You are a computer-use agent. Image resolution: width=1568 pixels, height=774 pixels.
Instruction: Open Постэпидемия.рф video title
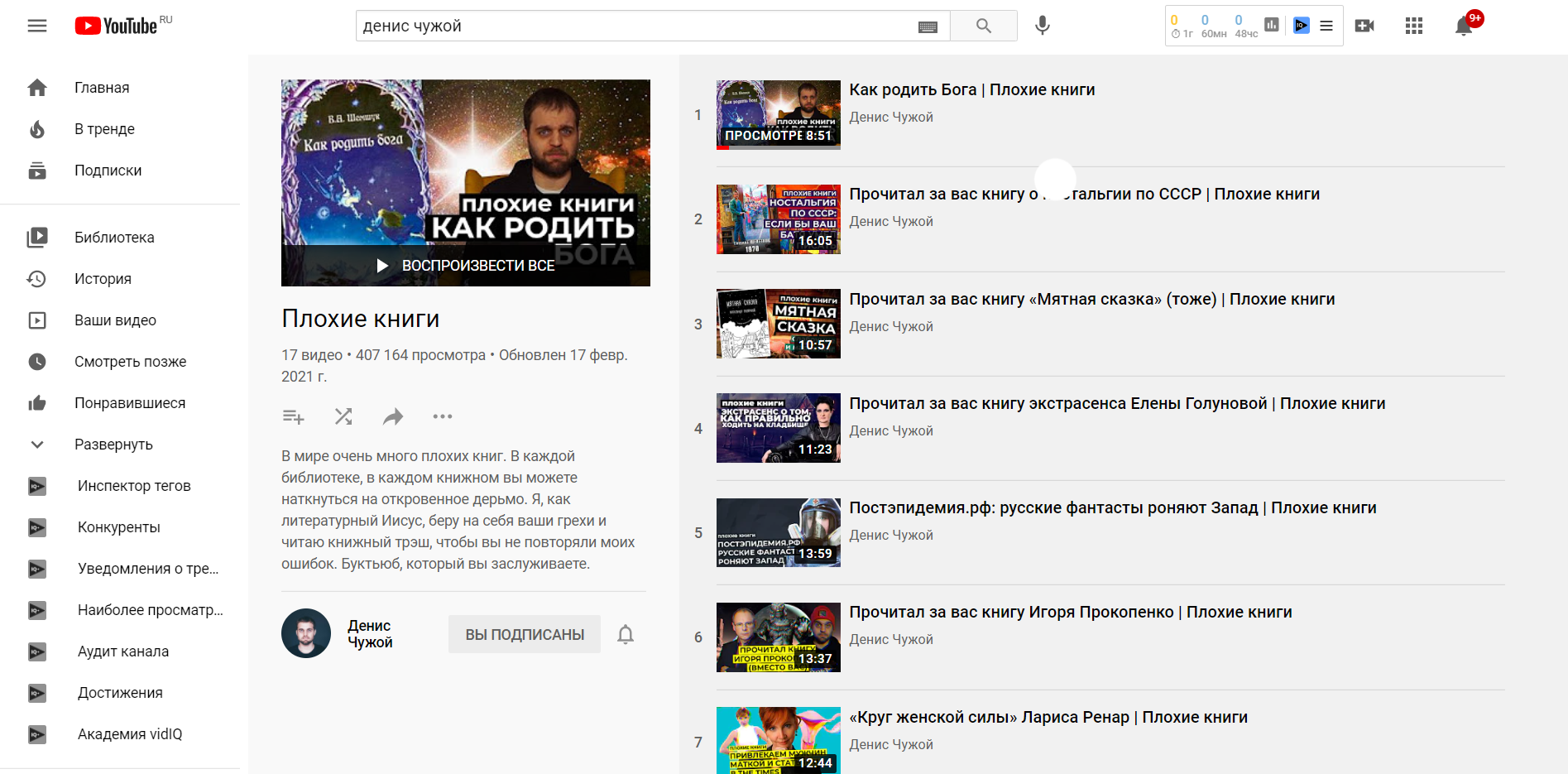pos(1113,507)
